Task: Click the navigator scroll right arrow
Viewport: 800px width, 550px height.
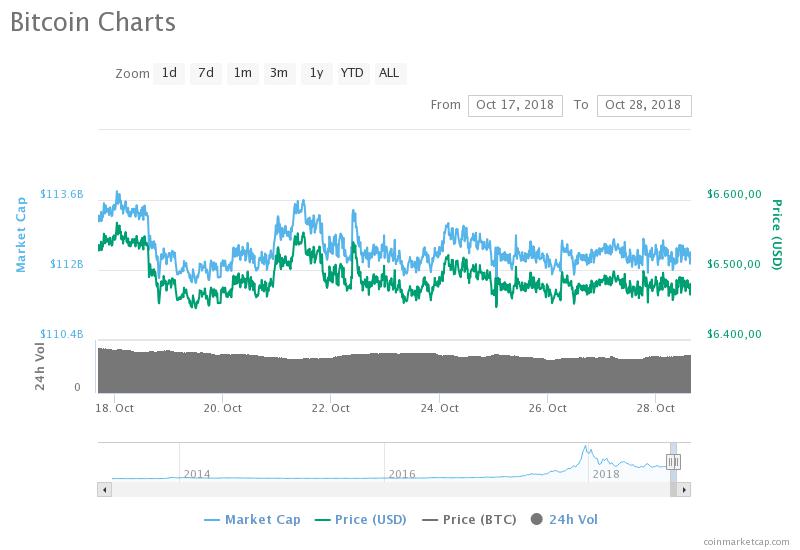Action: [684, 490]
